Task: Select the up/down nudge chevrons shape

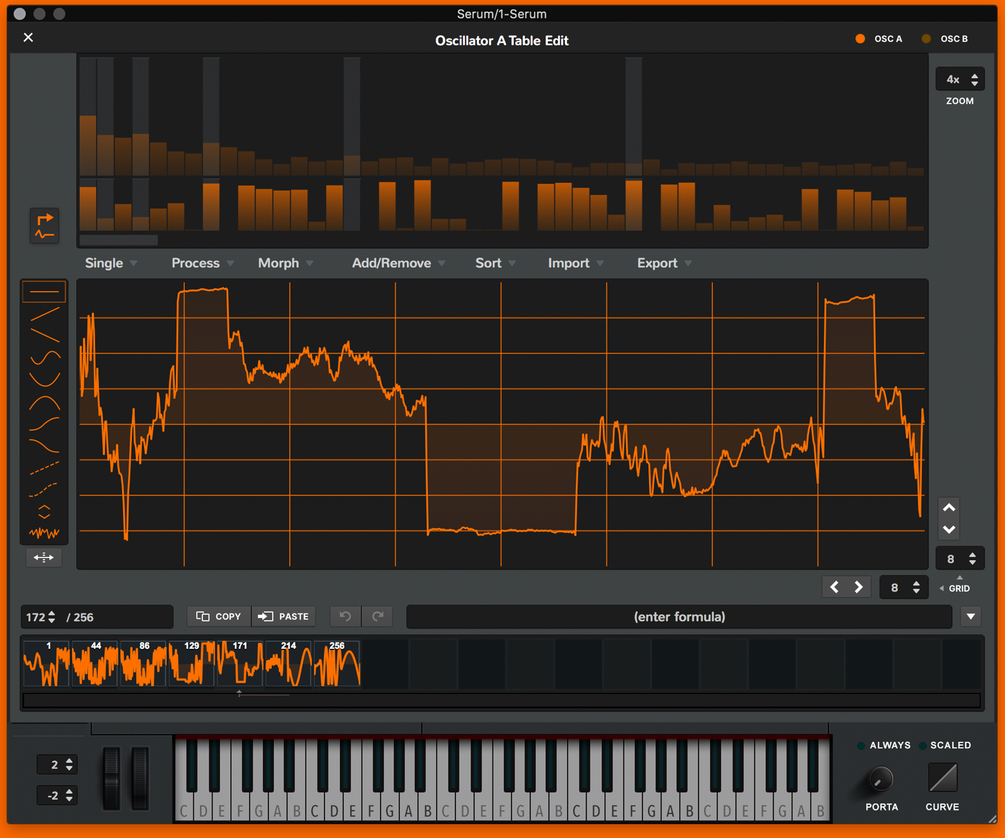Action: tap(44, 512)
